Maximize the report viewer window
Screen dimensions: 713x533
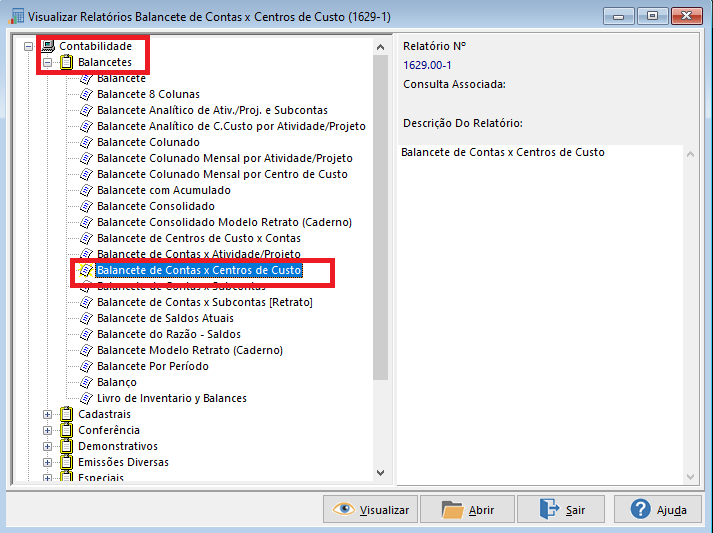point(652,16)
